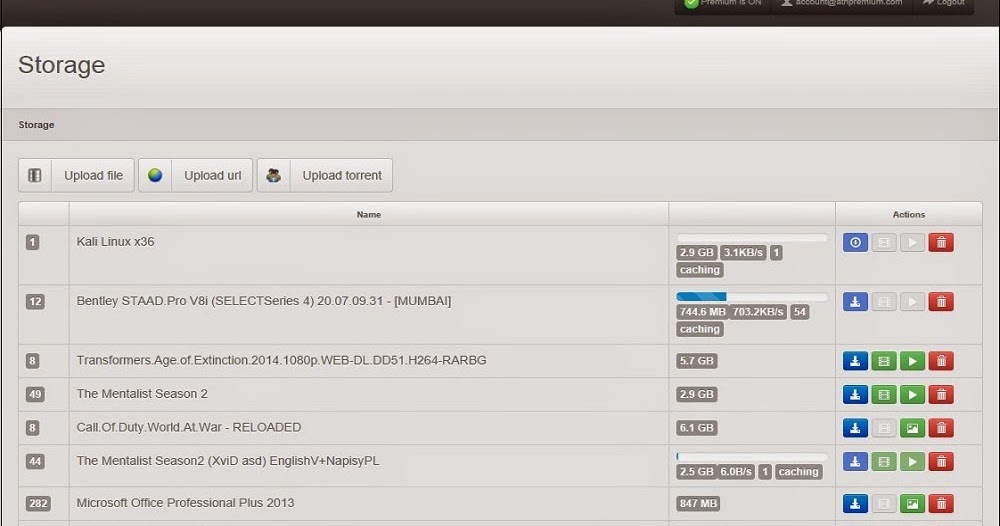This screenshot has height=526, width=1000.
Task: Click the disabled film icon for Kali Linux x36
Action: [884, 242]
